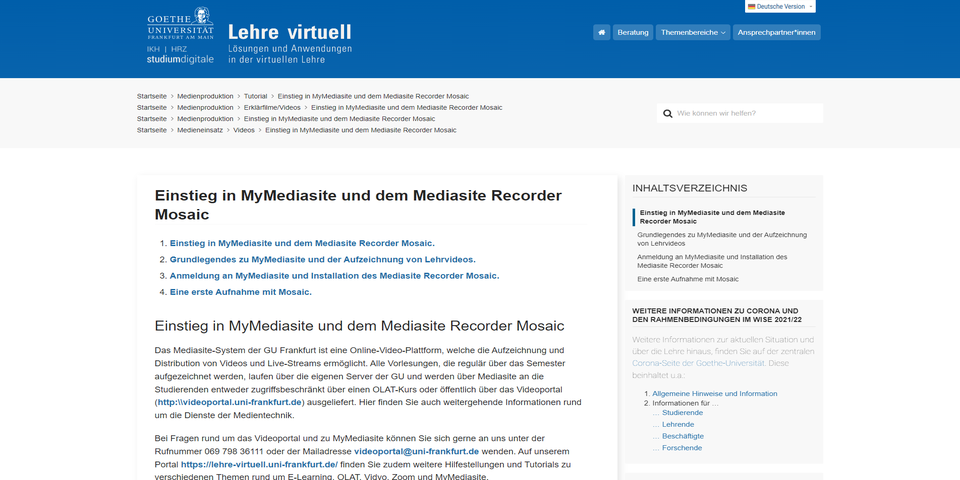This screenshot has width=960, height=480.
Task: Click the Lehre virtuell site title
Action: (290, 32)
